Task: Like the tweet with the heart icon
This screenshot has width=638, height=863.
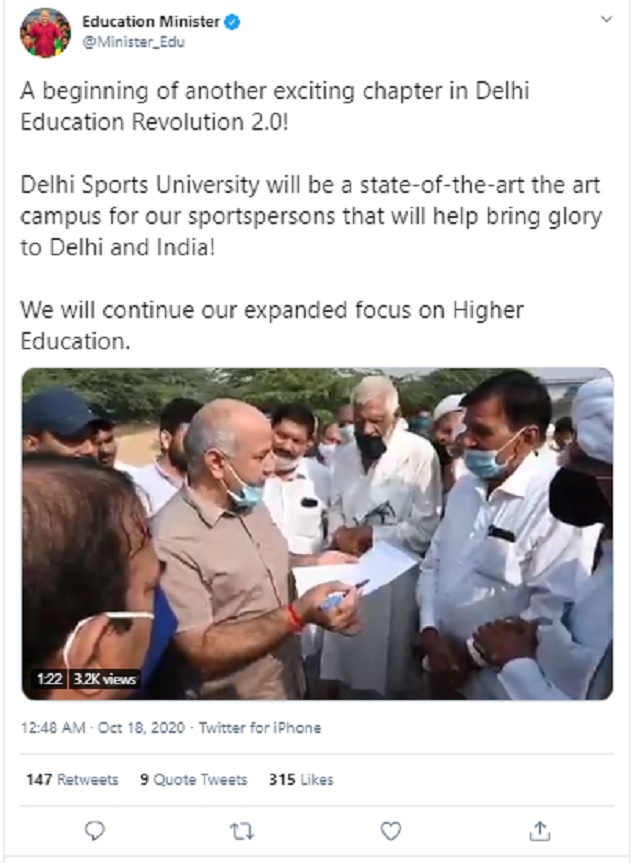Action: (391, 830)
